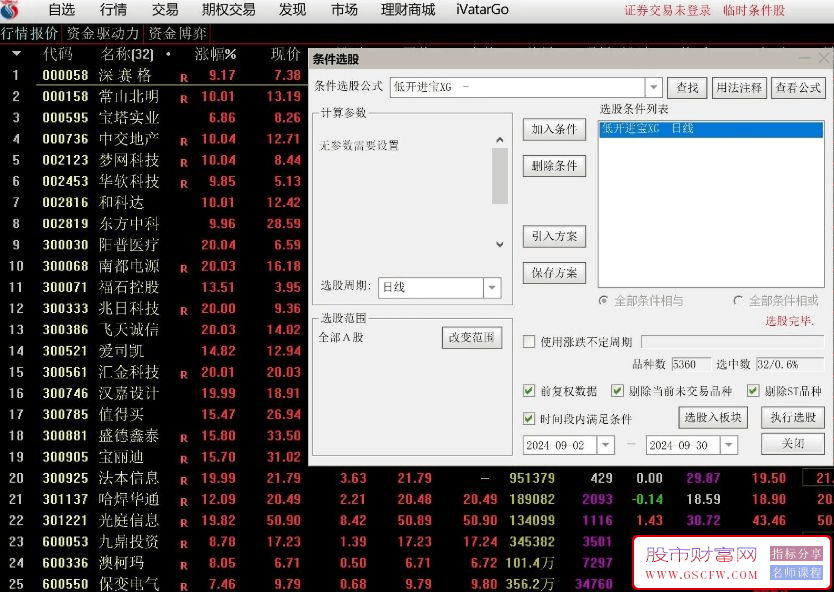Click the app logo icon in top-left corner

click(x=11, y=10)
